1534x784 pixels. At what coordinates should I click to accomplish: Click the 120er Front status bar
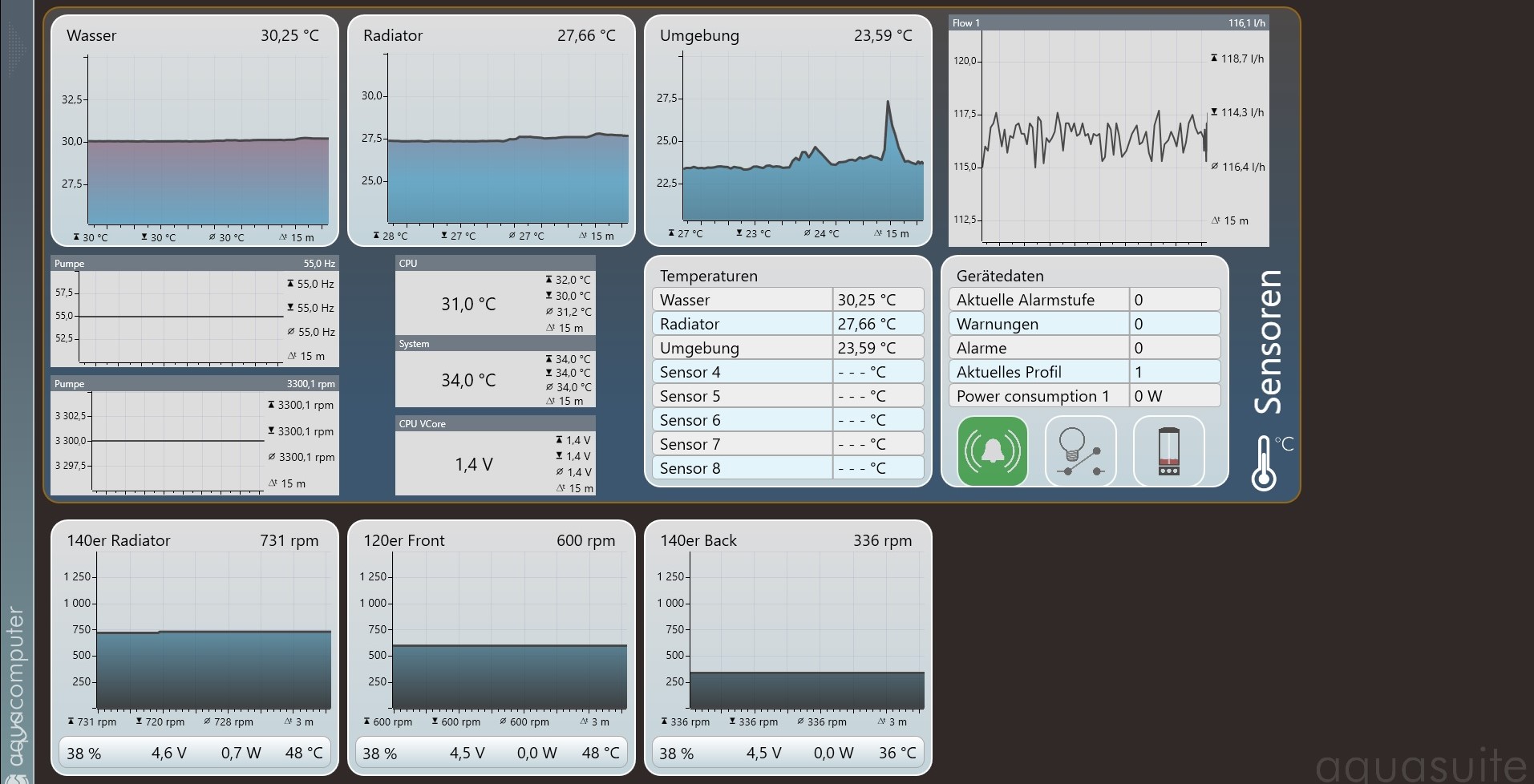pyautogui.click(x=492, y=753)
